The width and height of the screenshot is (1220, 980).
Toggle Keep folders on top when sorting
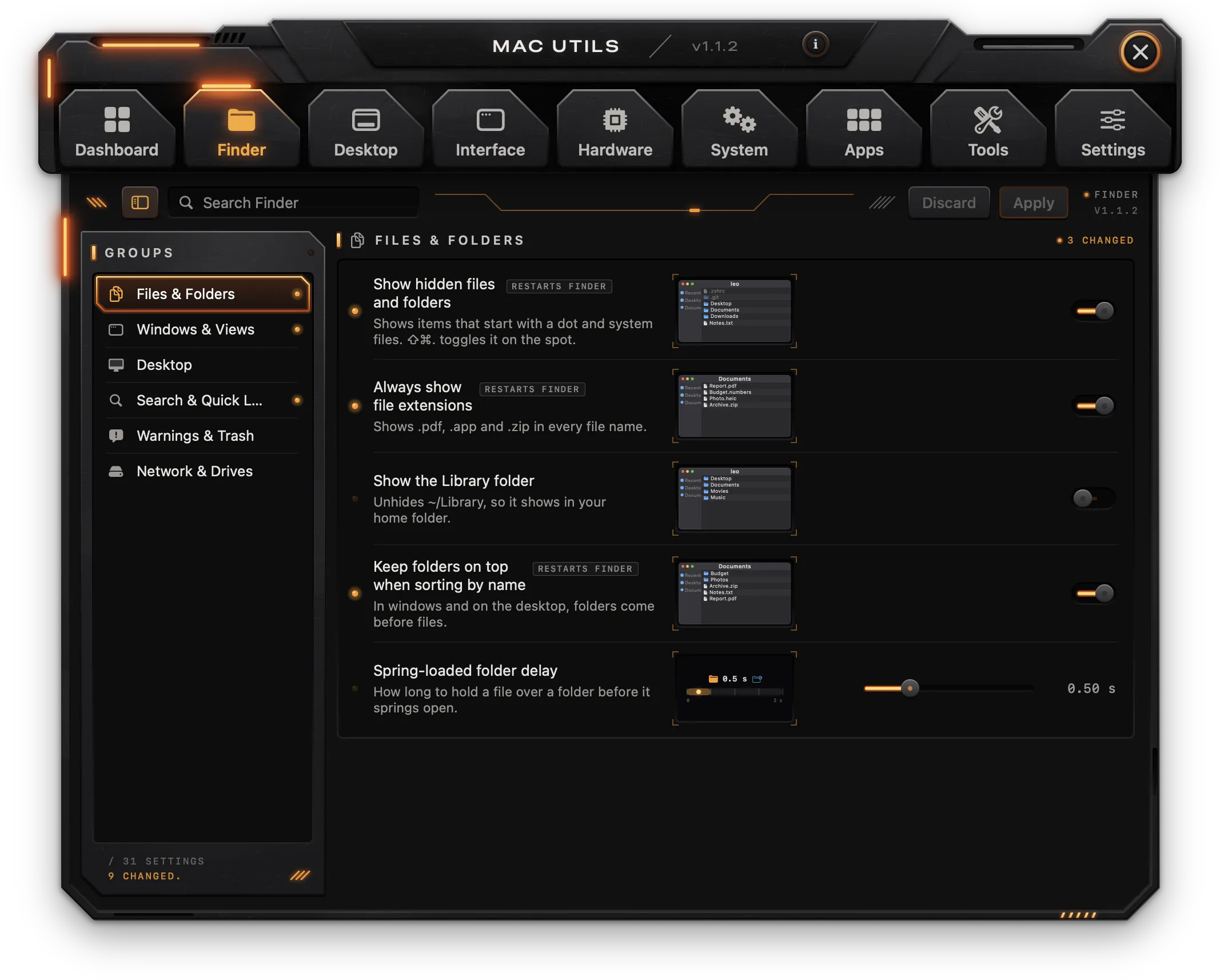[x=1094, y=593]
